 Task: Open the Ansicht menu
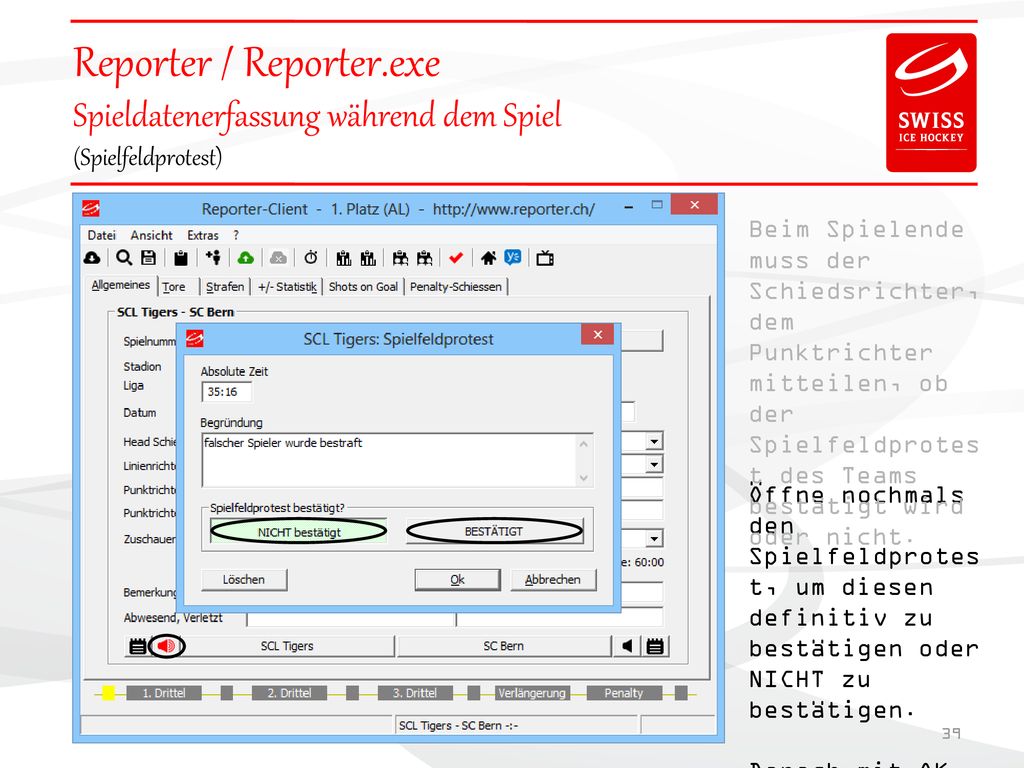(x=152, y=235)
